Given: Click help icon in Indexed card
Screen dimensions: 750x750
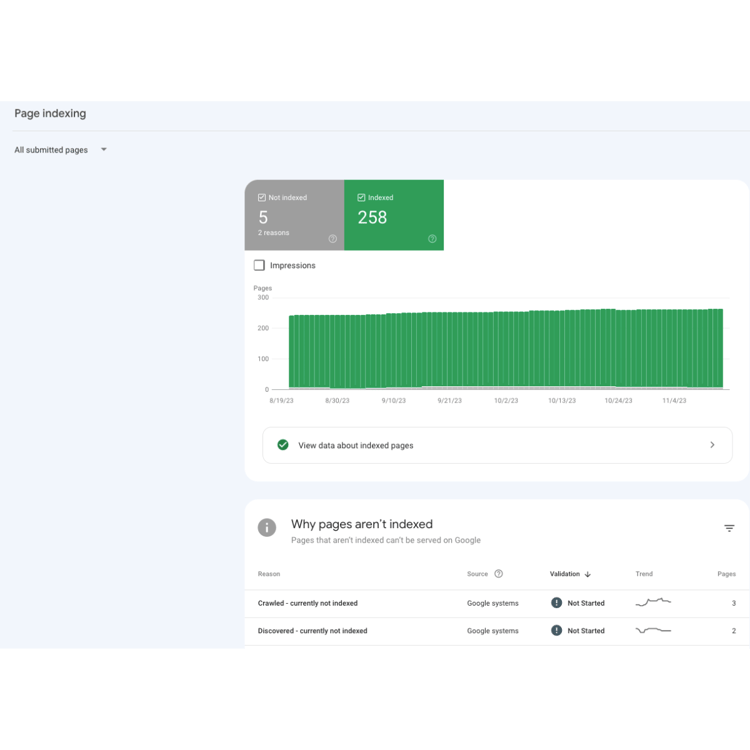Looking at the screenshot, I should click(x=432, y=239).
